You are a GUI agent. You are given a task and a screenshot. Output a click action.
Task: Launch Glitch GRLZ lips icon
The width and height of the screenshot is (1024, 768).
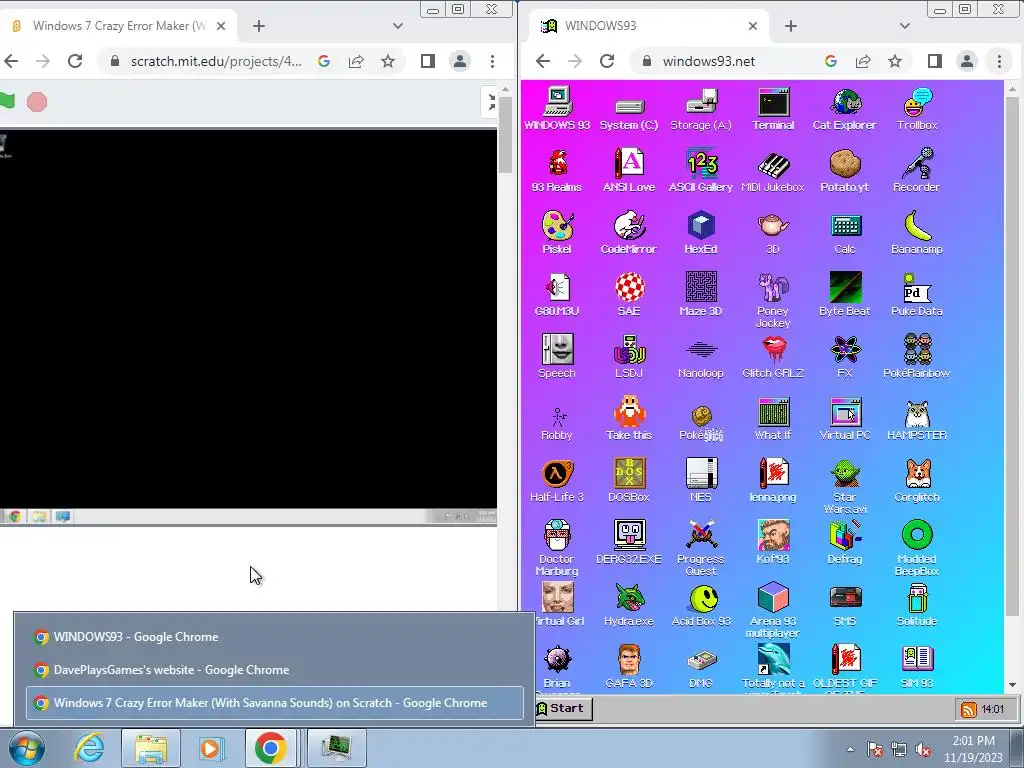tap(773, 357)
